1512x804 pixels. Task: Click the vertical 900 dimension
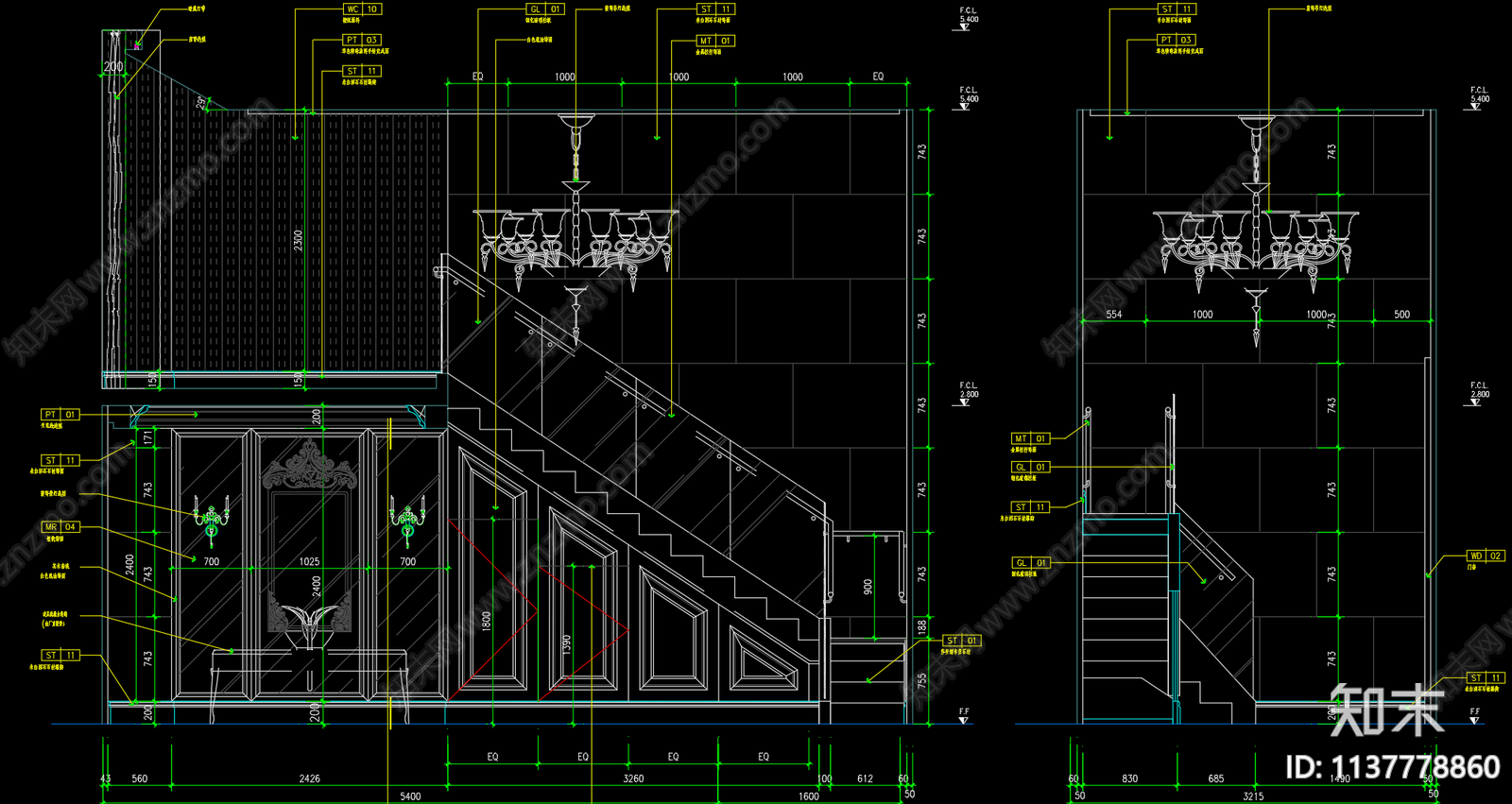coord(868,587)
